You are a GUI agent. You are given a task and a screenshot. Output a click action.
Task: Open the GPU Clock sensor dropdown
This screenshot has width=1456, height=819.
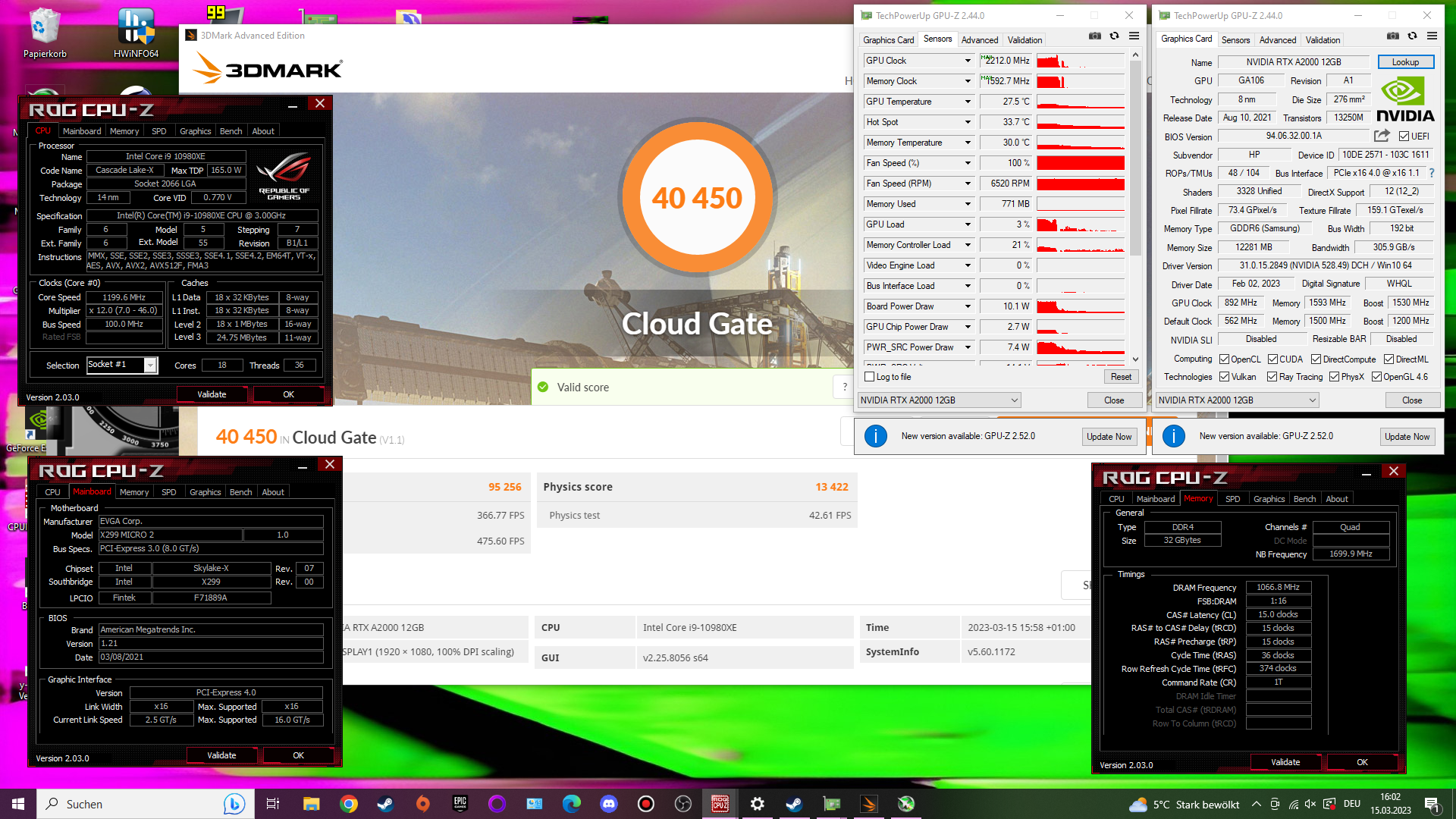[968, 61]
